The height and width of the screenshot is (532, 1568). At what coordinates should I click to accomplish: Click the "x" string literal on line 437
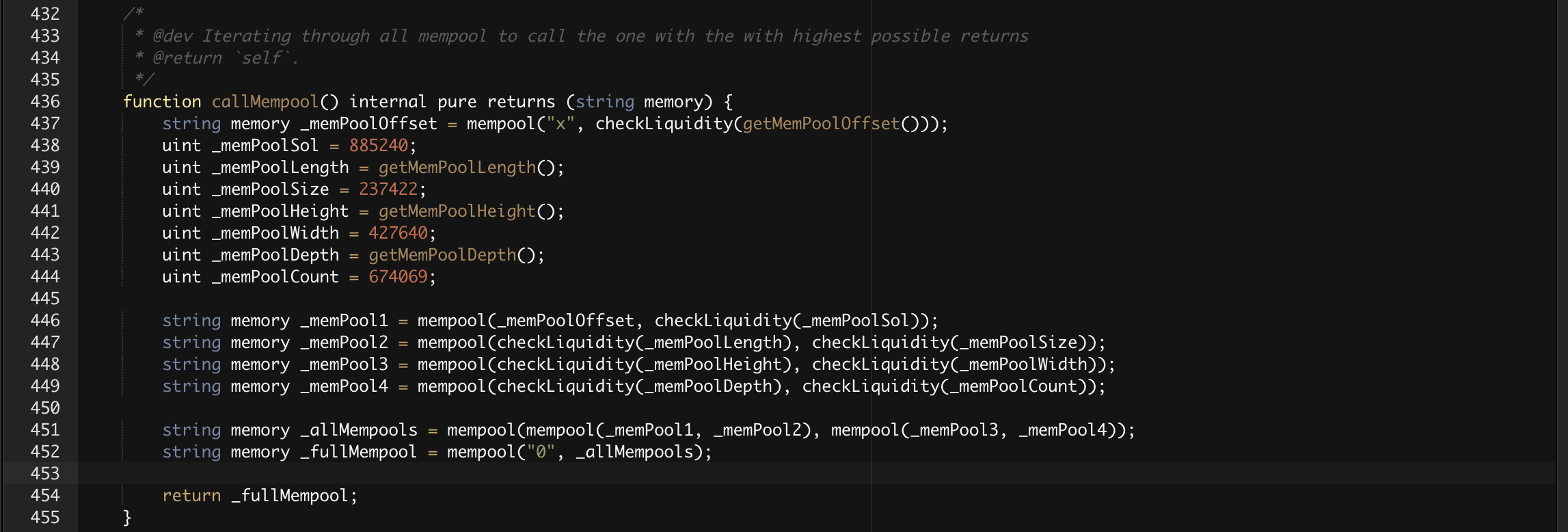click(x=560, y=124)
